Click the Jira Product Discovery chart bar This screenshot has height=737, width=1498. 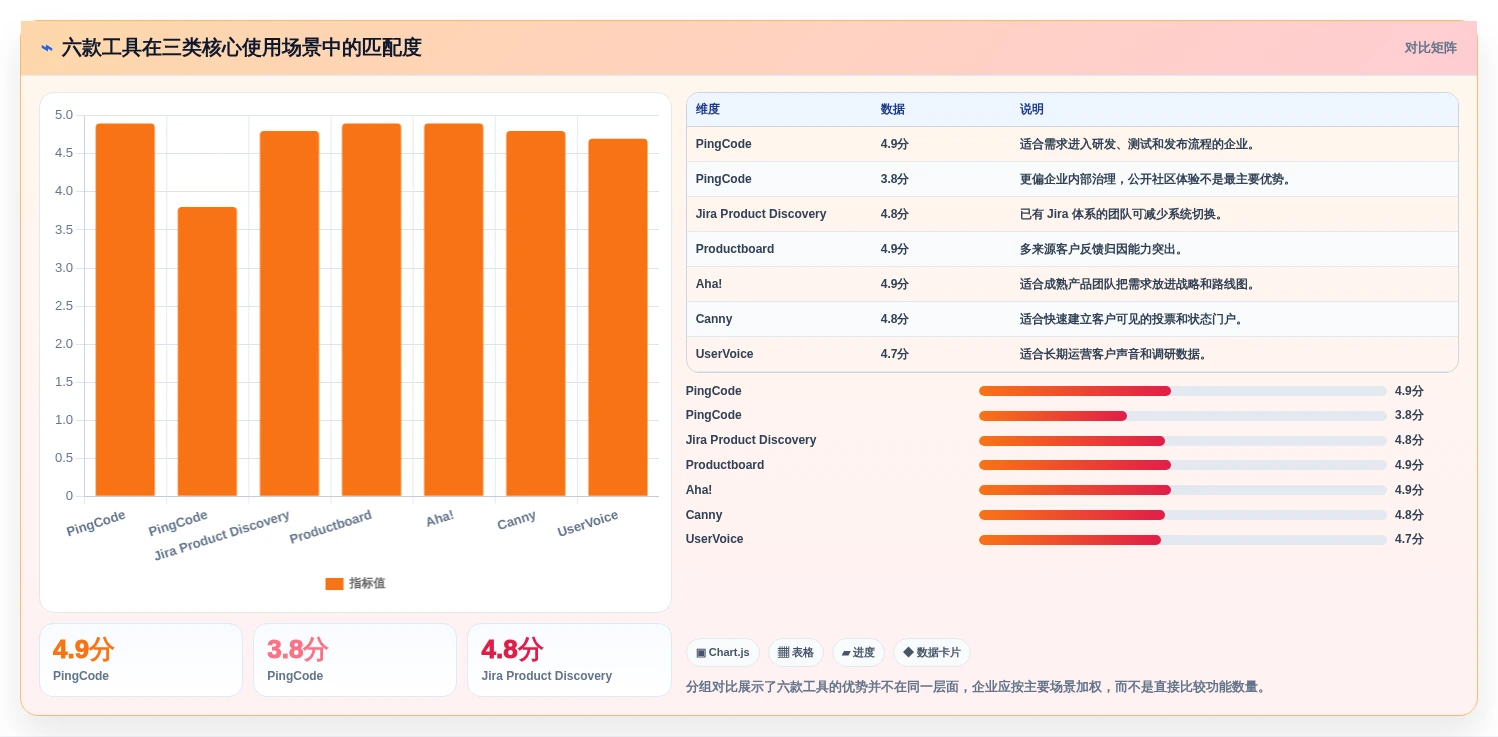289,314
